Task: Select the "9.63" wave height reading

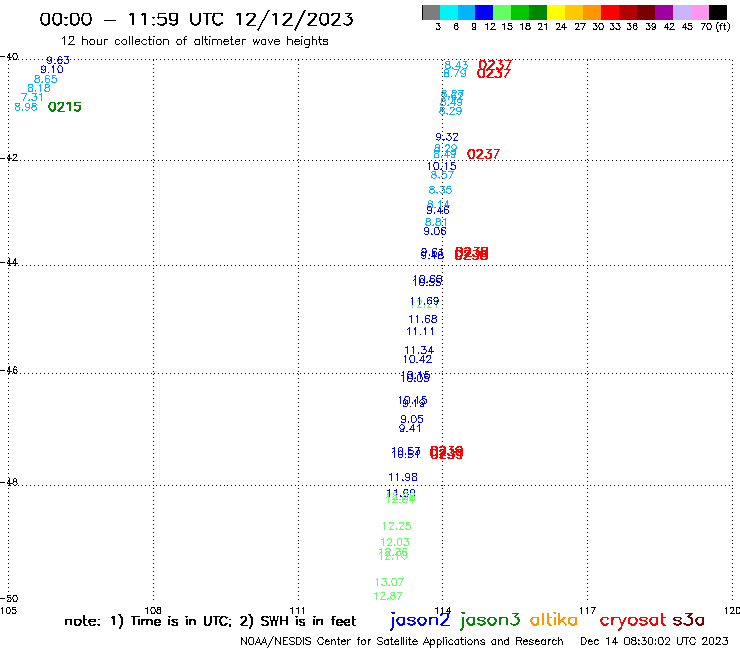Action: coord(58,60)
